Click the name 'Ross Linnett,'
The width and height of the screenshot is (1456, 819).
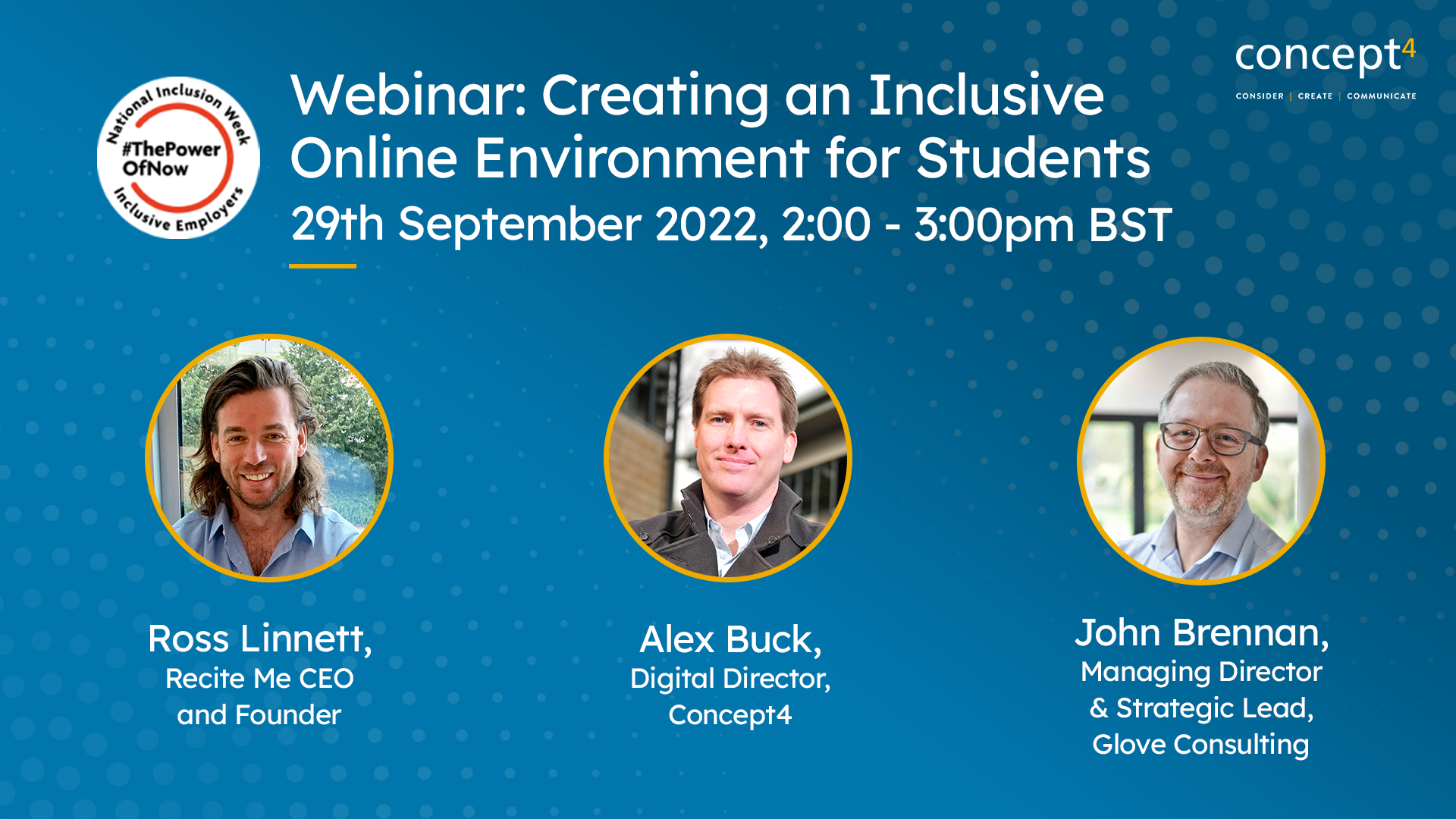click(260, 639)
